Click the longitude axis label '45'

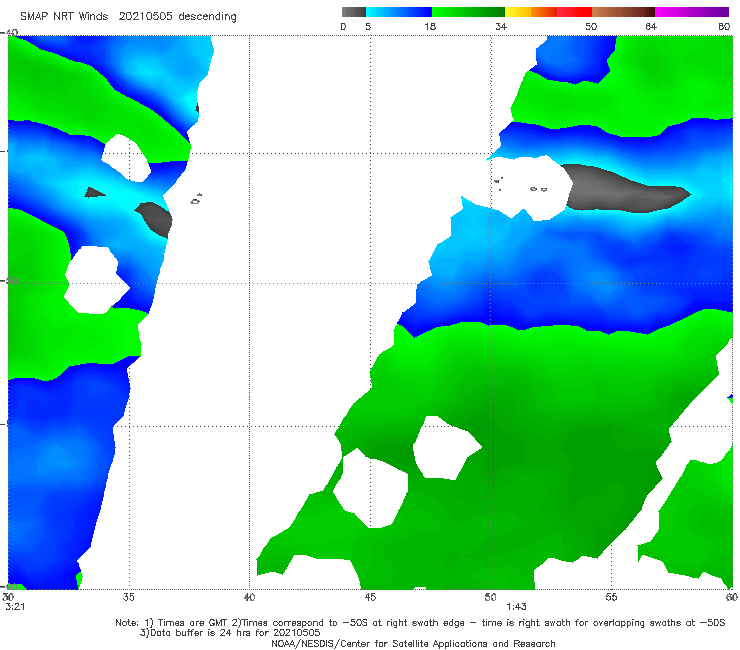click(370, 597)
